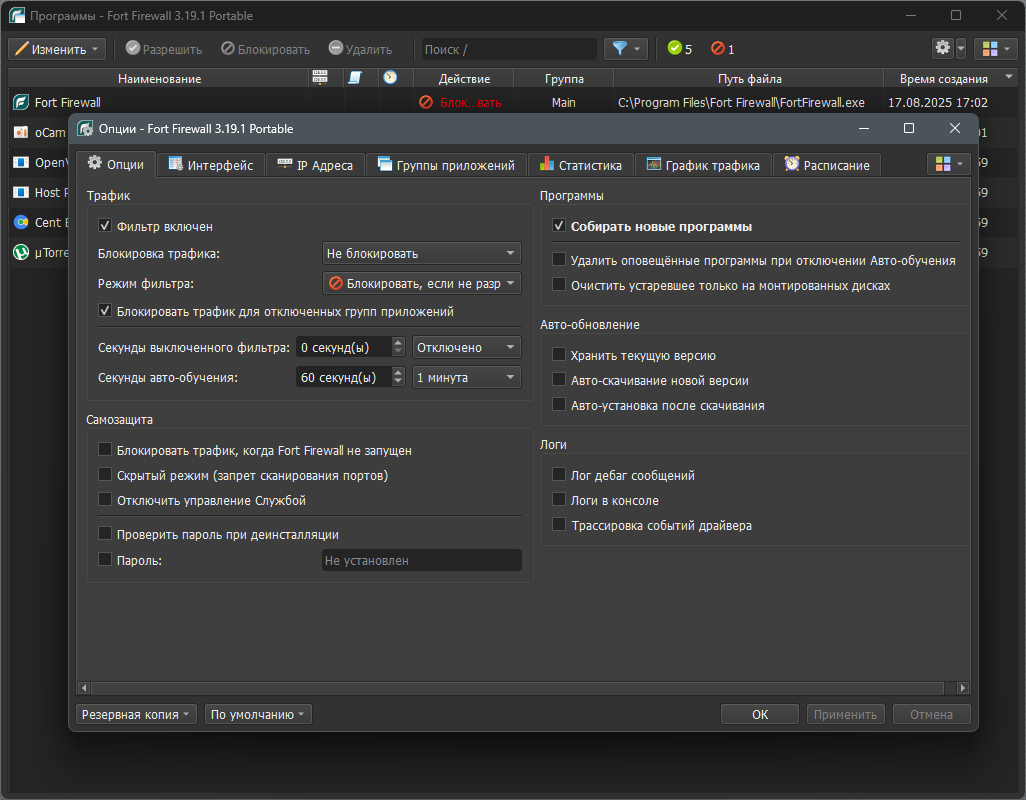Click the Разрешить allow toolbar button

pyautogui.click(x=164, y=49)
